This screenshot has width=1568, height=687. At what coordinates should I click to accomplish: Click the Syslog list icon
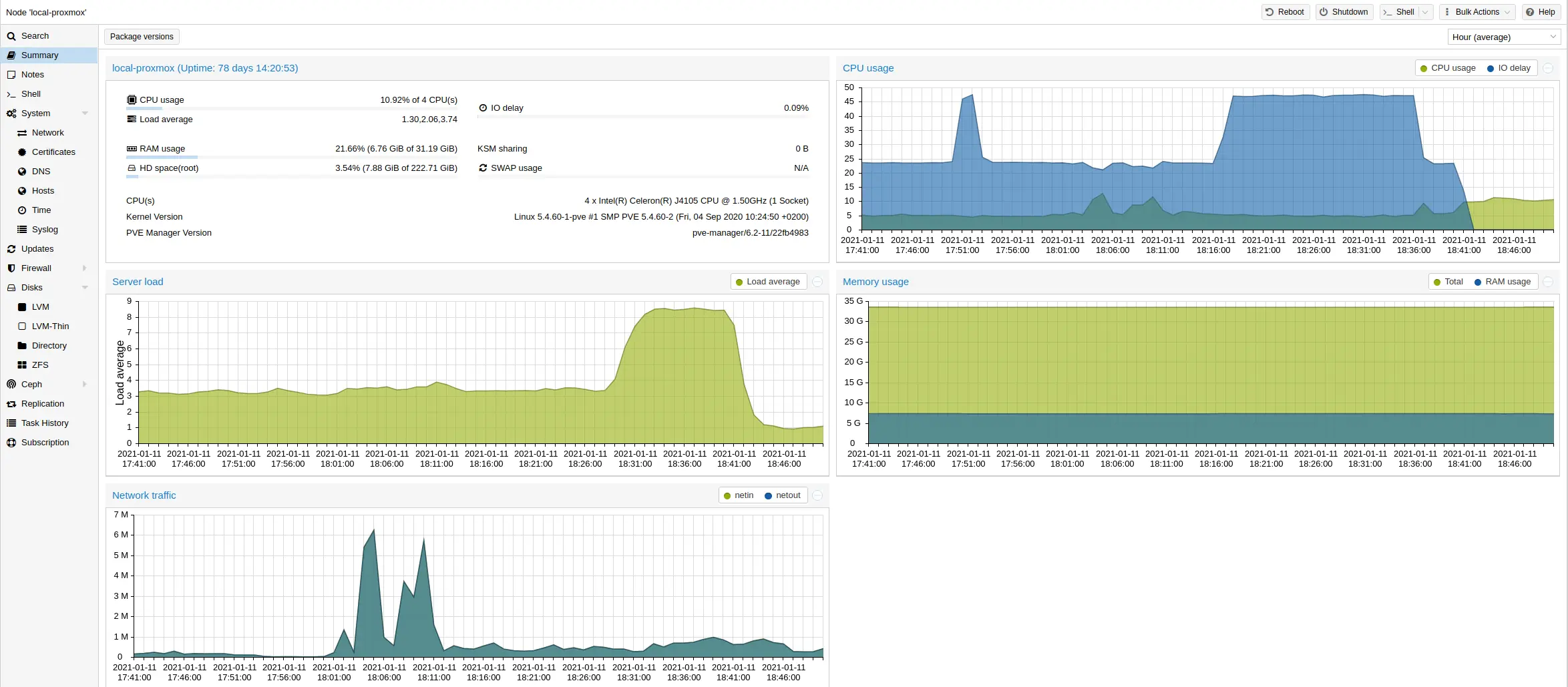(x=22, y=230)
